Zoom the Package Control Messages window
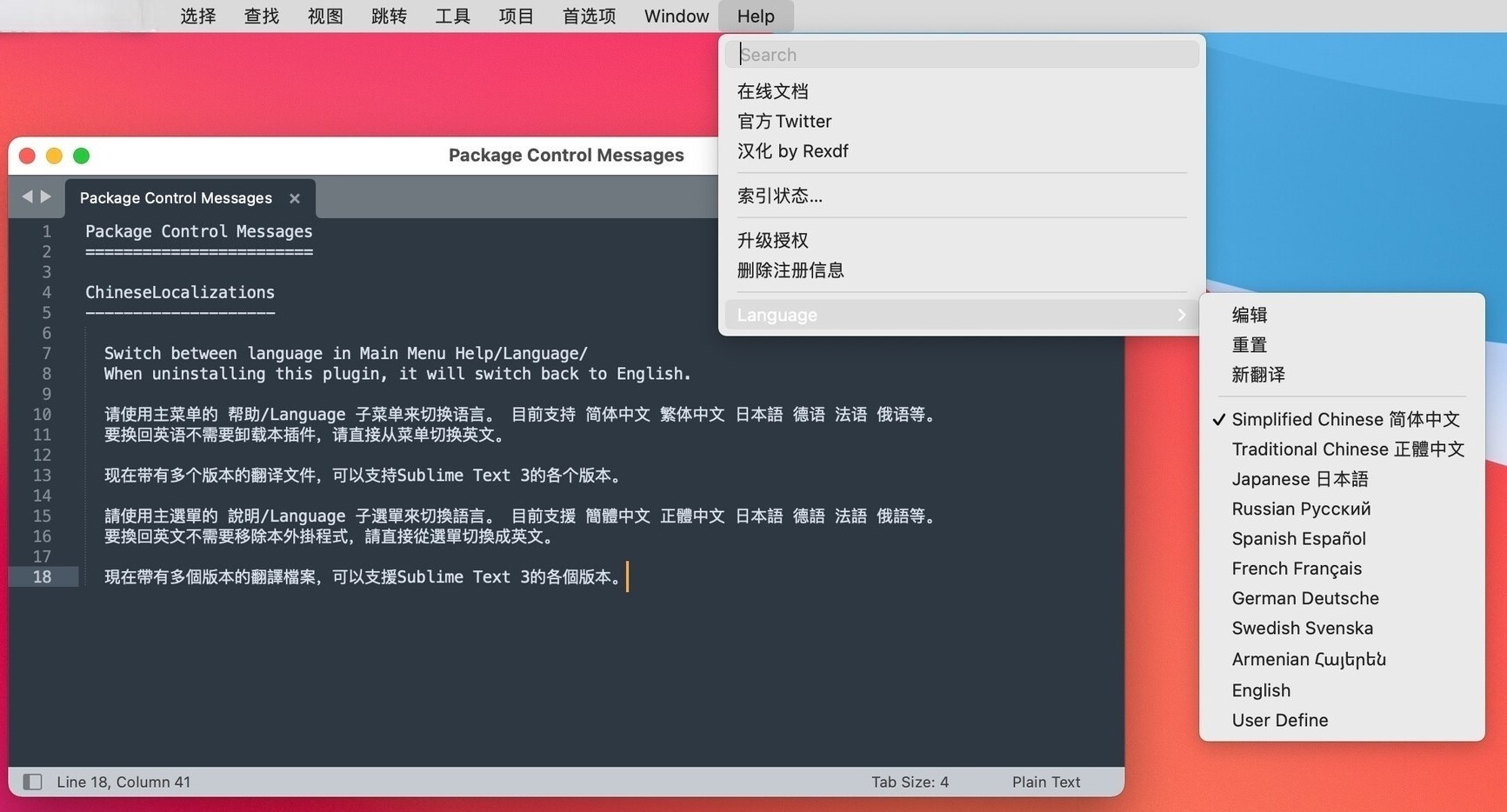This screenshot has height=812, width=1507. coord(81,156)
